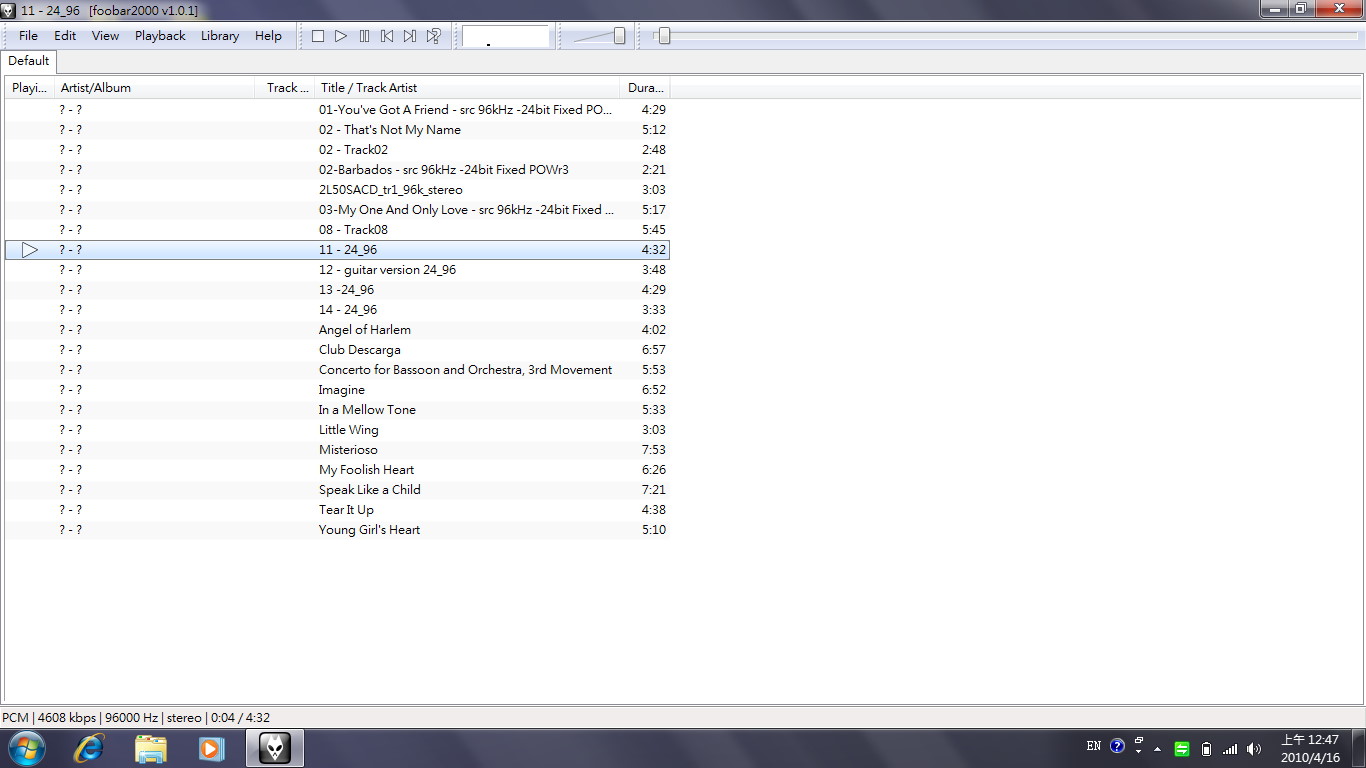The image size is (1366, 768).
Task: Click the system clock showing 12:47
Action: [x=1310, y=749]
